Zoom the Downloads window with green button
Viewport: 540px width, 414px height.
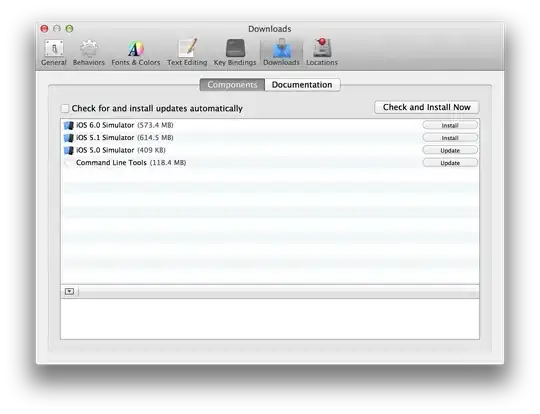pos(69,29)
